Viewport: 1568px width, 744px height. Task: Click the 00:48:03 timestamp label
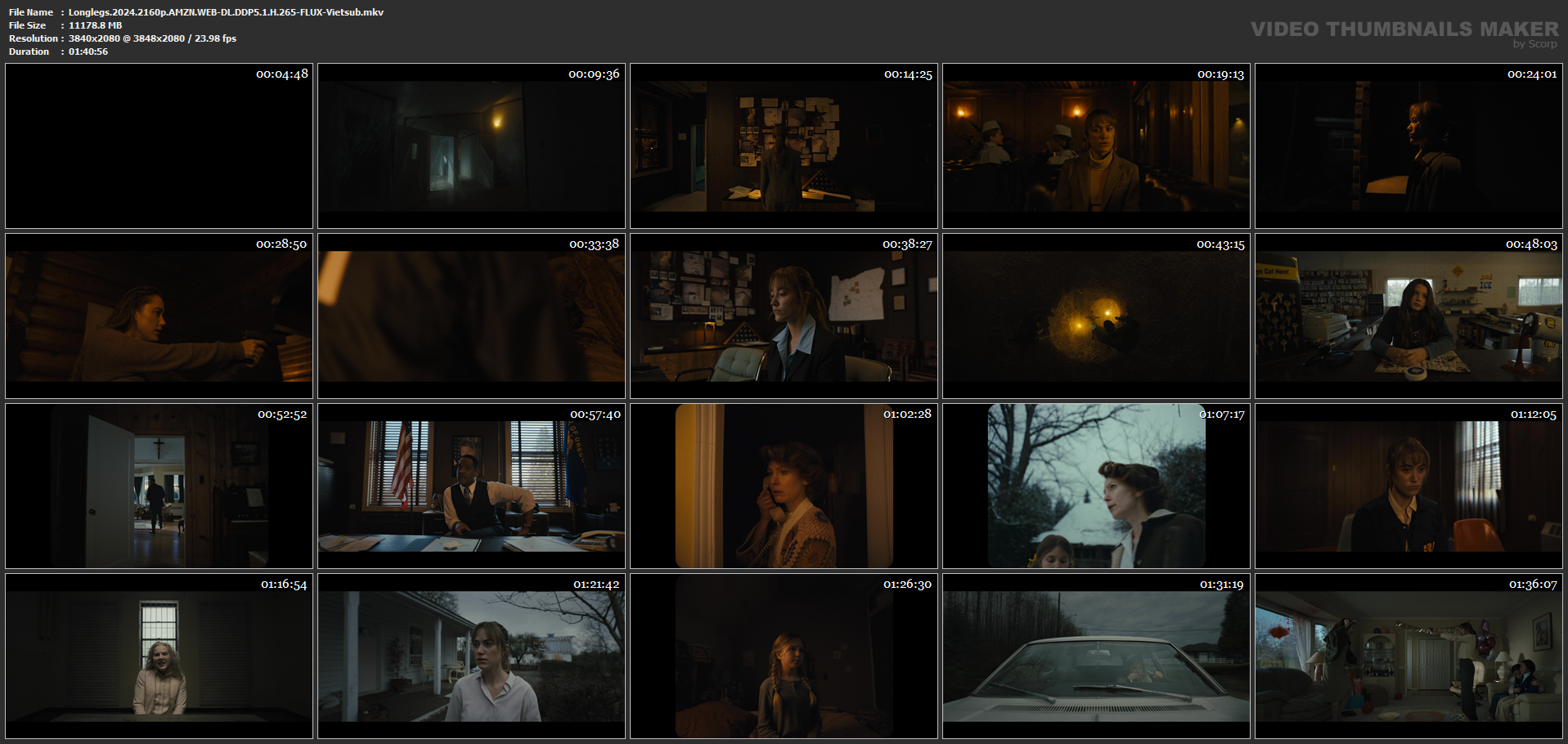pos(1531,244)
